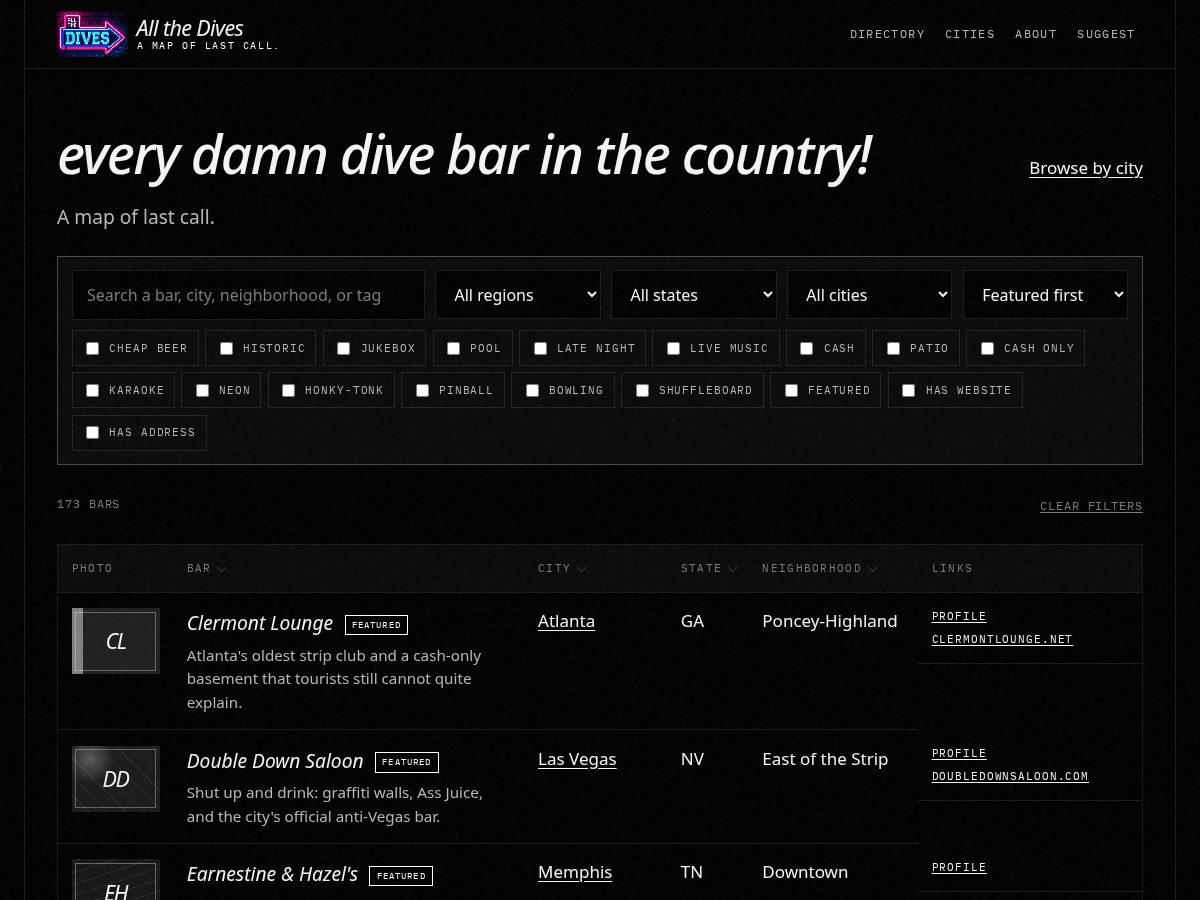Check the Honky-Tonk filter

288,390
